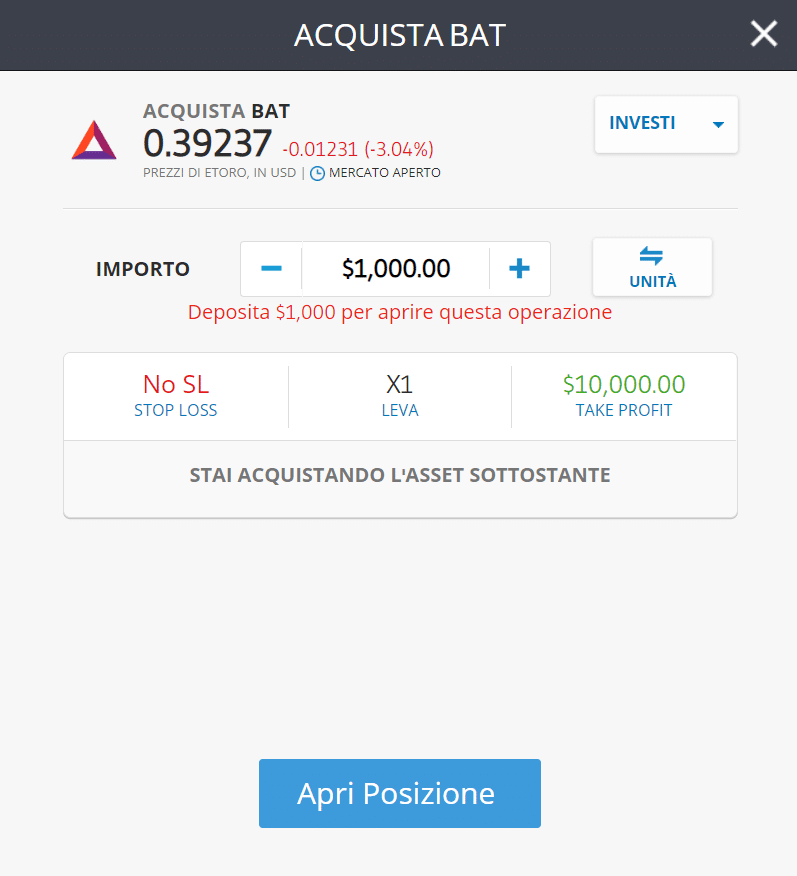Click the 0.39237 price value
The width and height of the screenshot is (797, 876).
click(x=207, y=143)
